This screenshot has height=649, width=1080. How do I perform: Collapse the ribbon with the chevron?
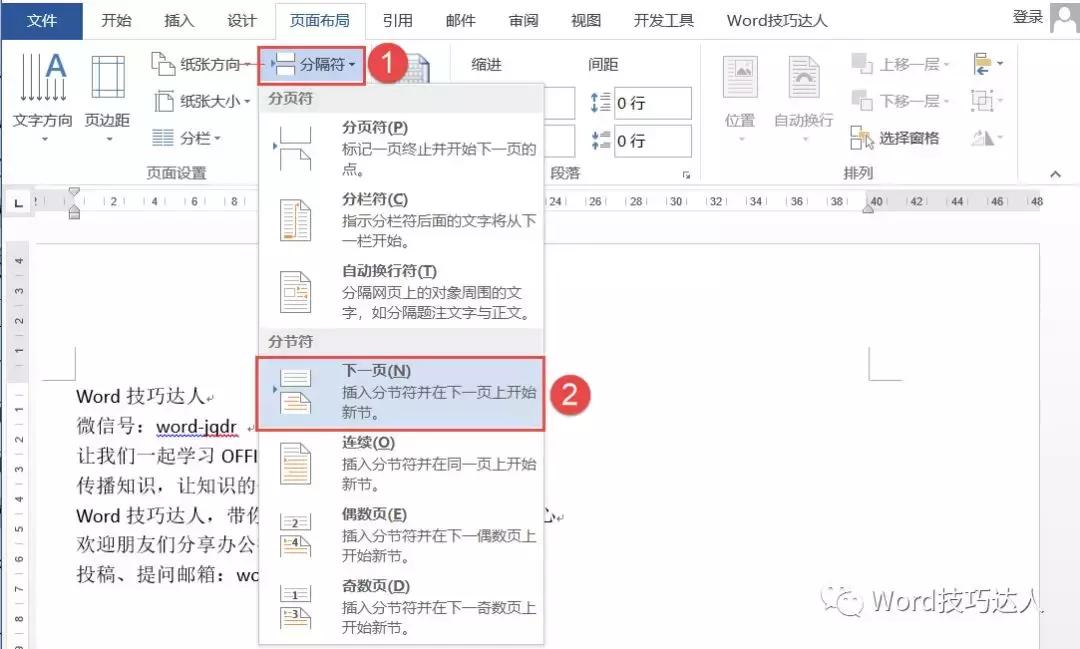click(x=1055, y=172)
